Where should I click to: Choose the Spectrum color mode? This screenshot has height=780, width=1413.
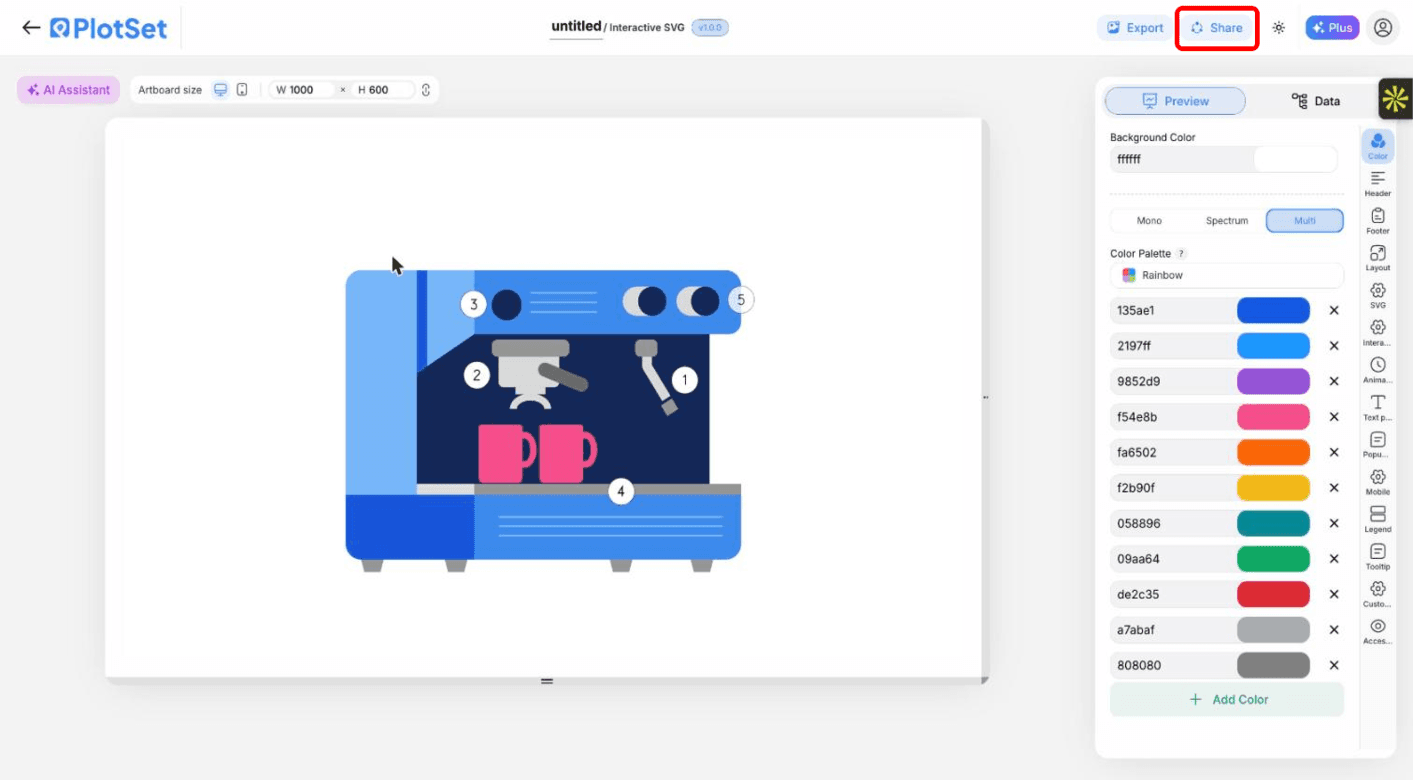[1227, 221]
